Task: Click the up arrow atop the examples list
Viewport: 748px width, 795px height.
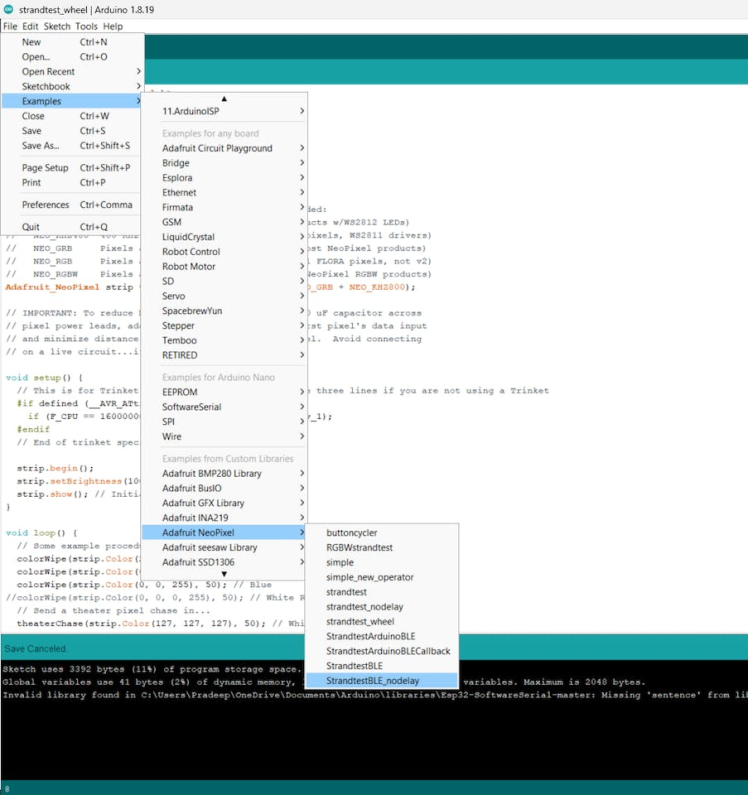Action: [x=225, y=98]
